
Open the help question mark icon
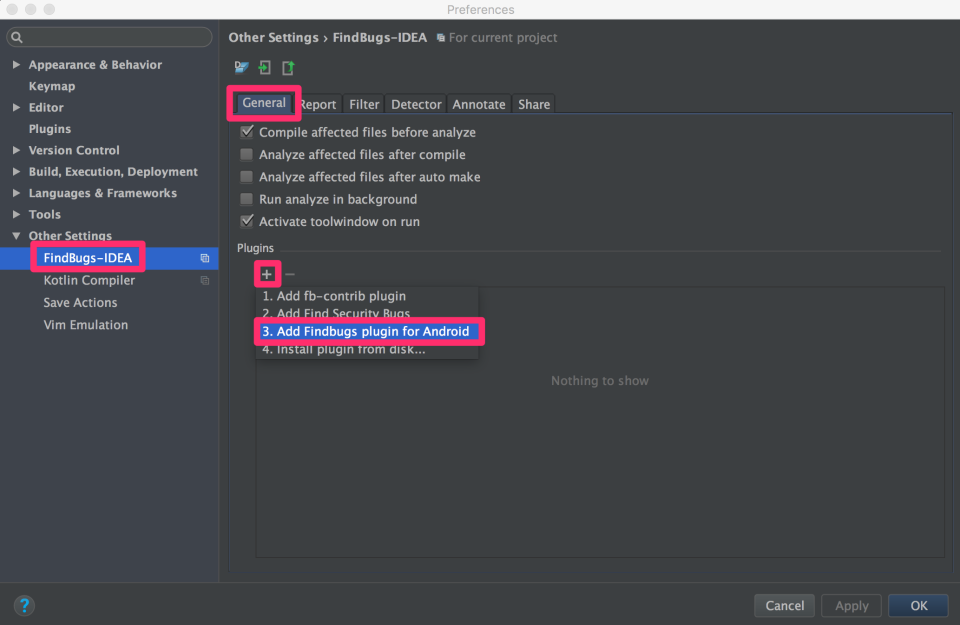(23, 605)
